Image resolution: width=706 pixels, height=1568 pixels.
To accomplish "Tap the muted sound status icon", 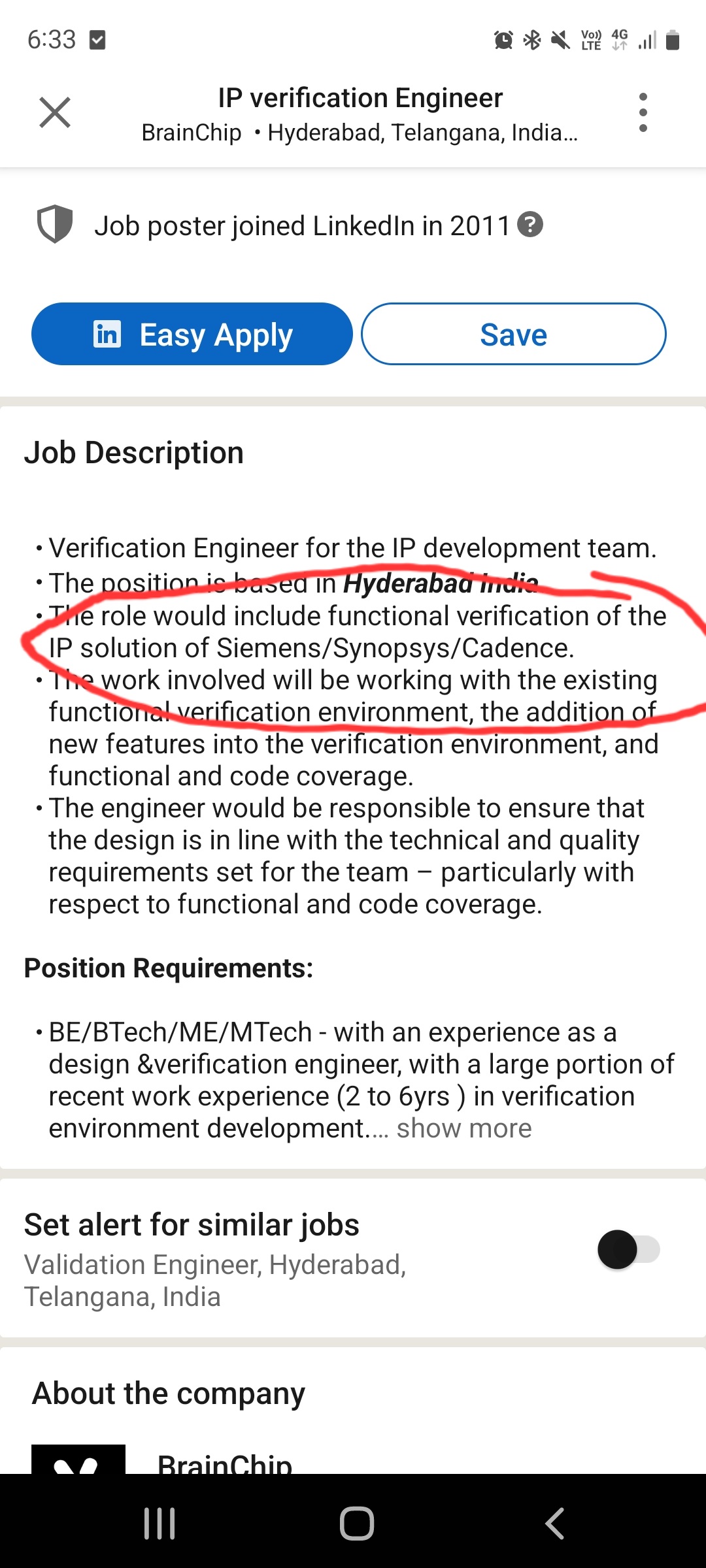I will [560, 41].
